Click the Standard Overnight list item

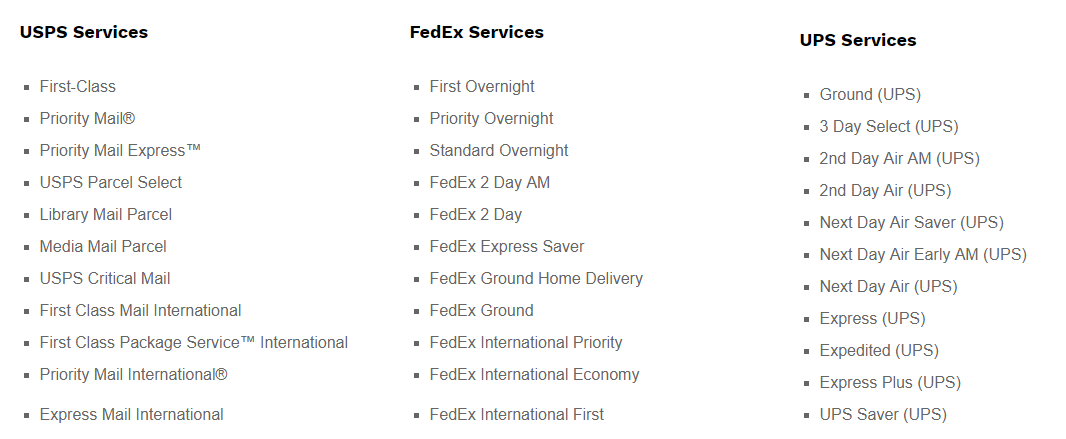499,151
